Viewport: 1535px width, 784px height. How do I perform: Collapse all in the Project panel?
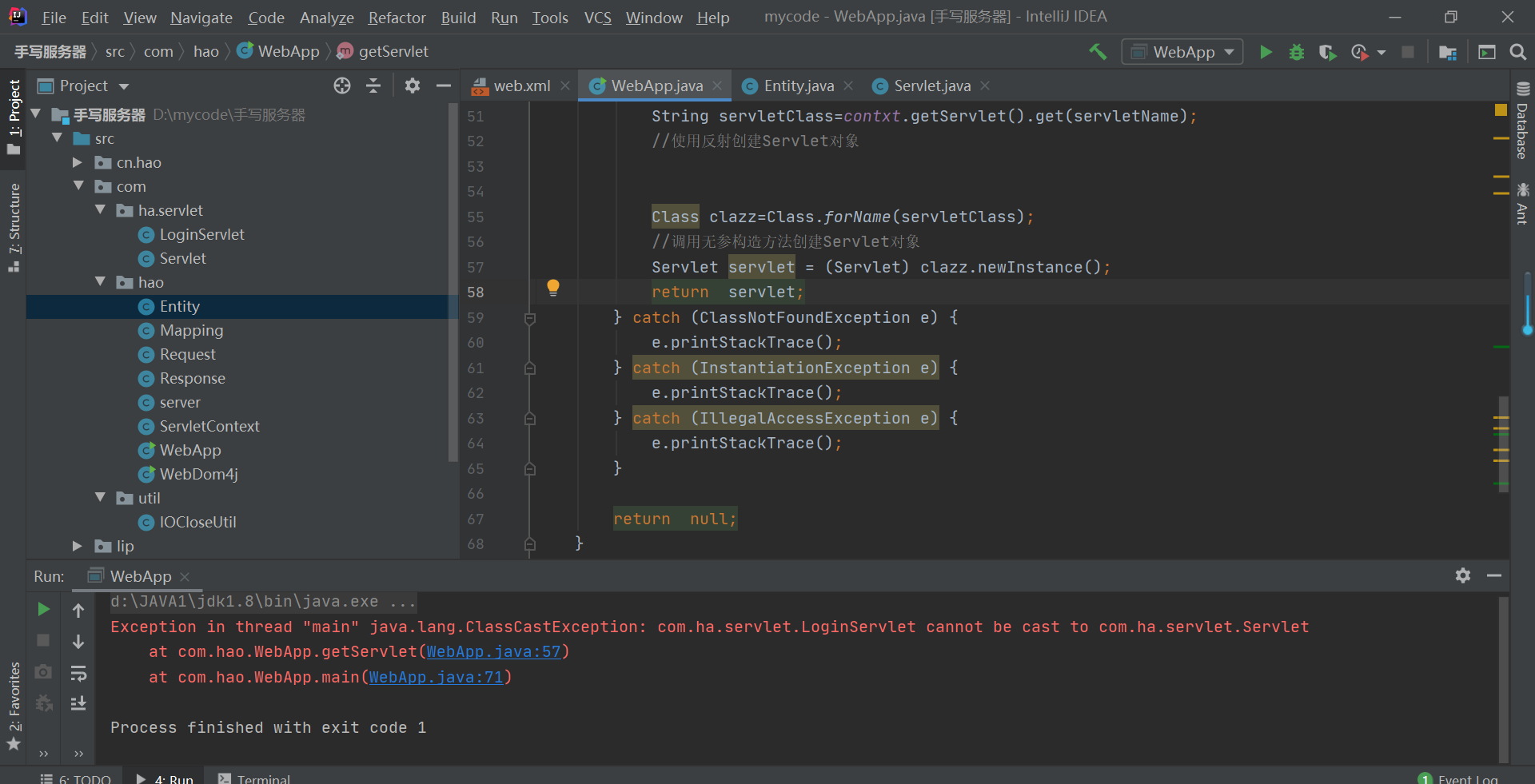(373, 86)
